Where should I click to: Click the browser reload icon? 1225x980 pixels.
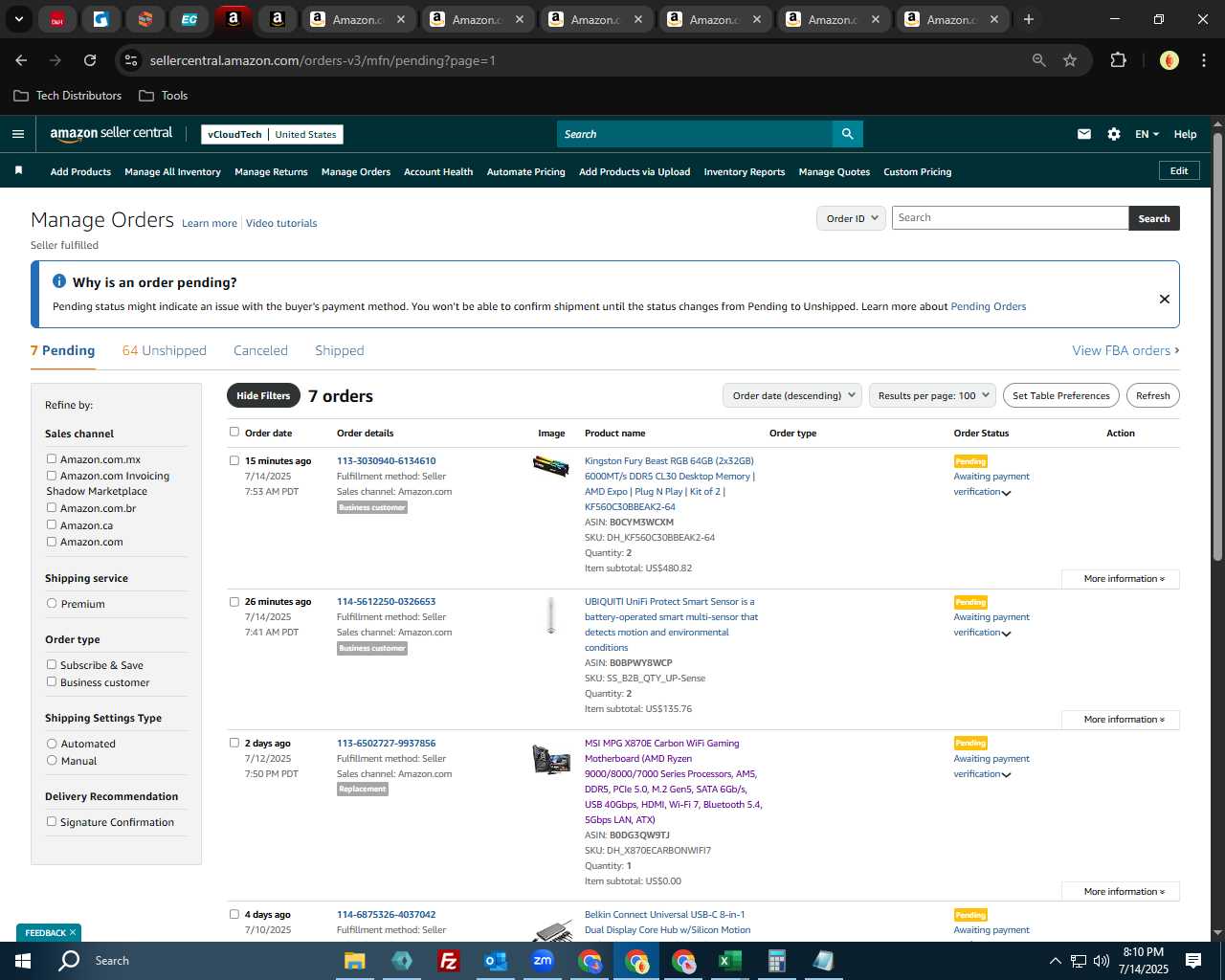coord(90,60)
